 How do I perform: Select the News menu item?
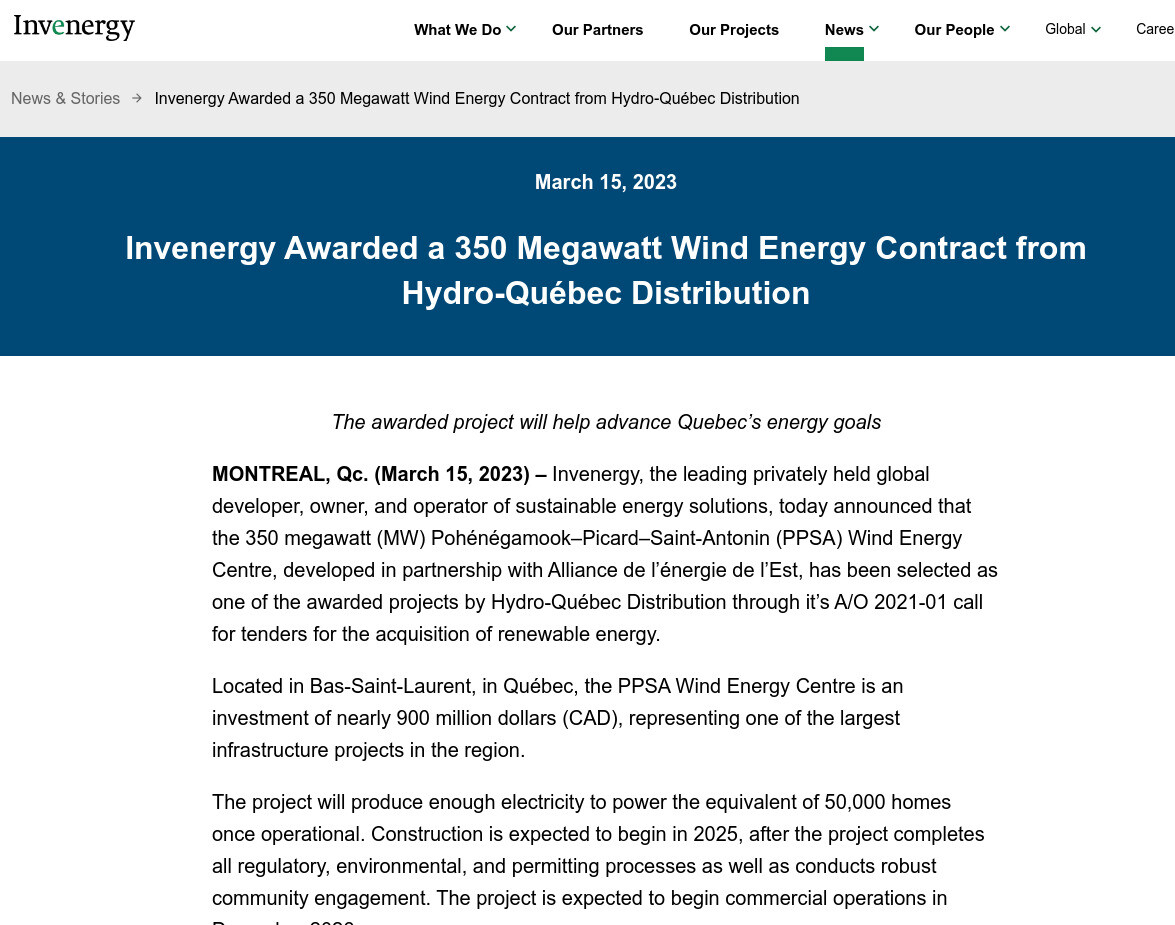844,30
